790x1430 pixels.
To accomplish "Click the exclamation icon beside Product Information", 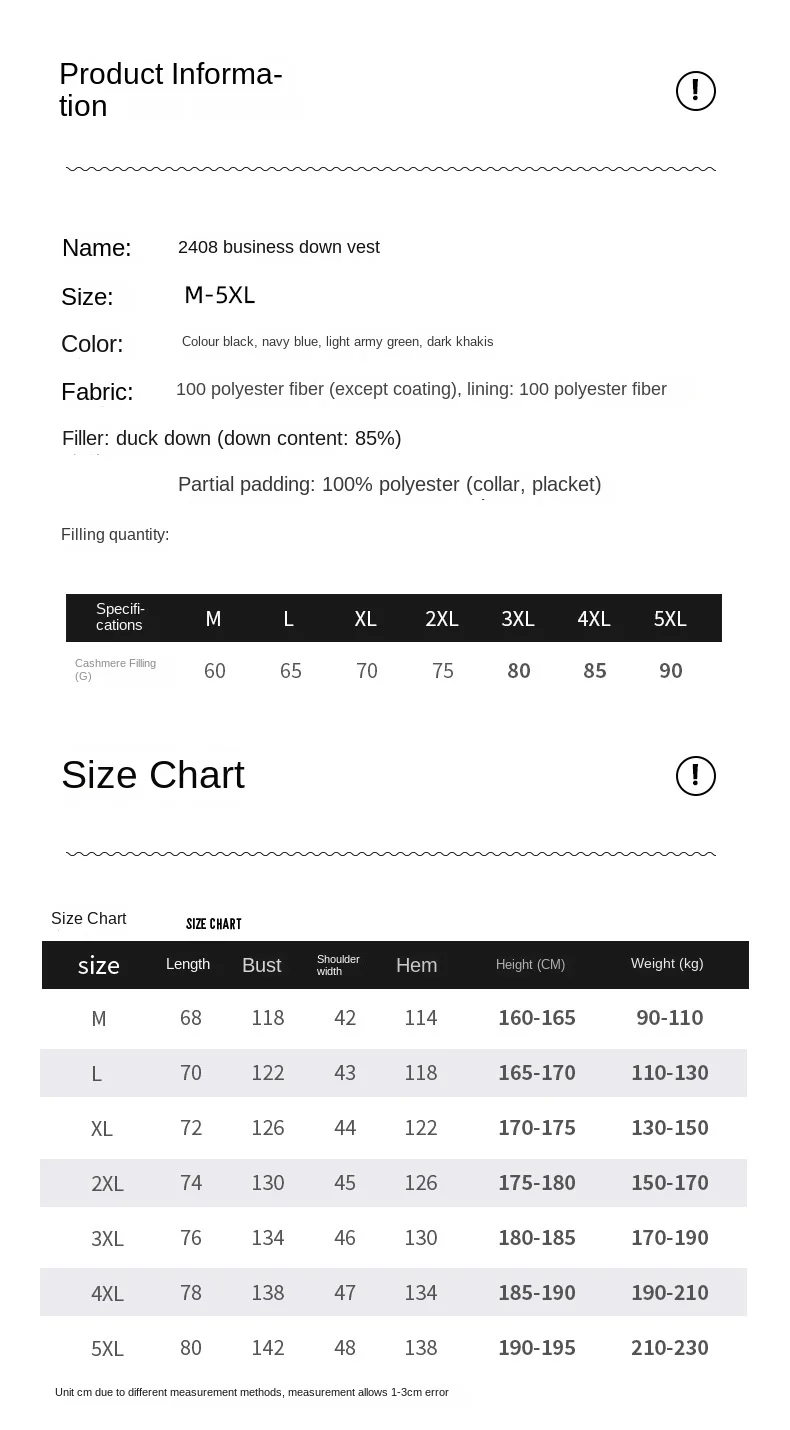I will click(696, 91).
